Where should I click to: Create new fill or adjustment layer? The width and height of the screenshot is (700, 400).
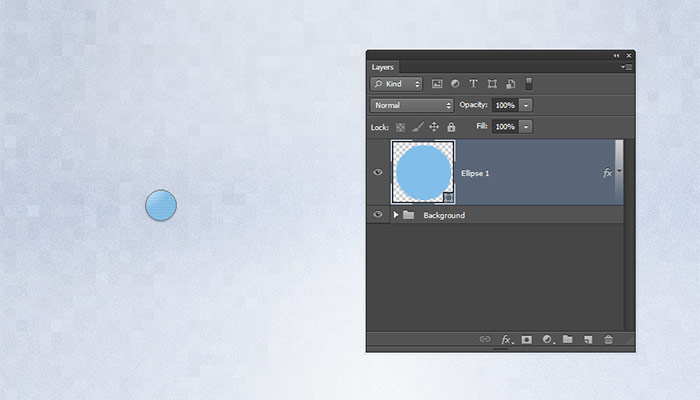coord(548,340)
